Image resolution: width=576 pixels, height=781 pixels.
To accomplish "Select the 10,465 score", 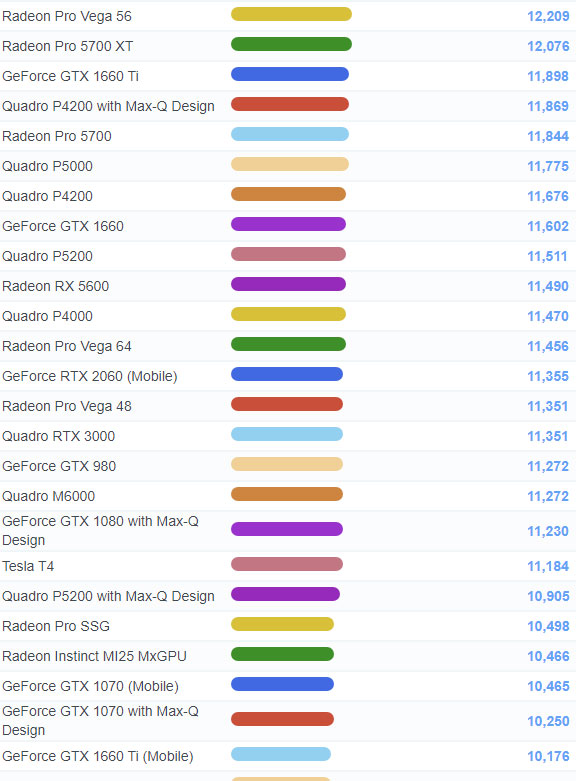I will click(548, 686).
